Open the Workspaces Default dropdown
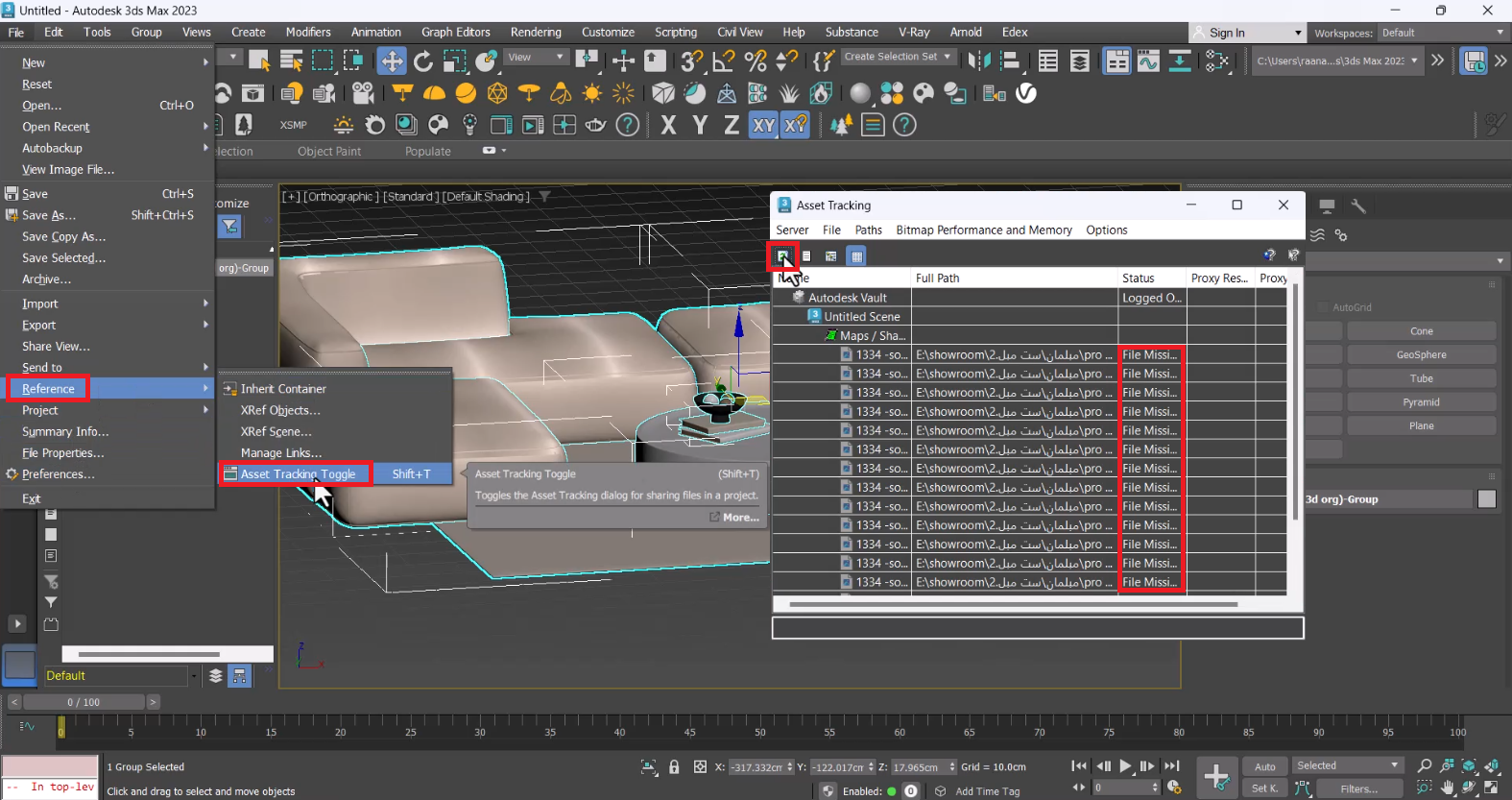The height and width of the screenshot is (800, 1512). tap(1443, 33)
